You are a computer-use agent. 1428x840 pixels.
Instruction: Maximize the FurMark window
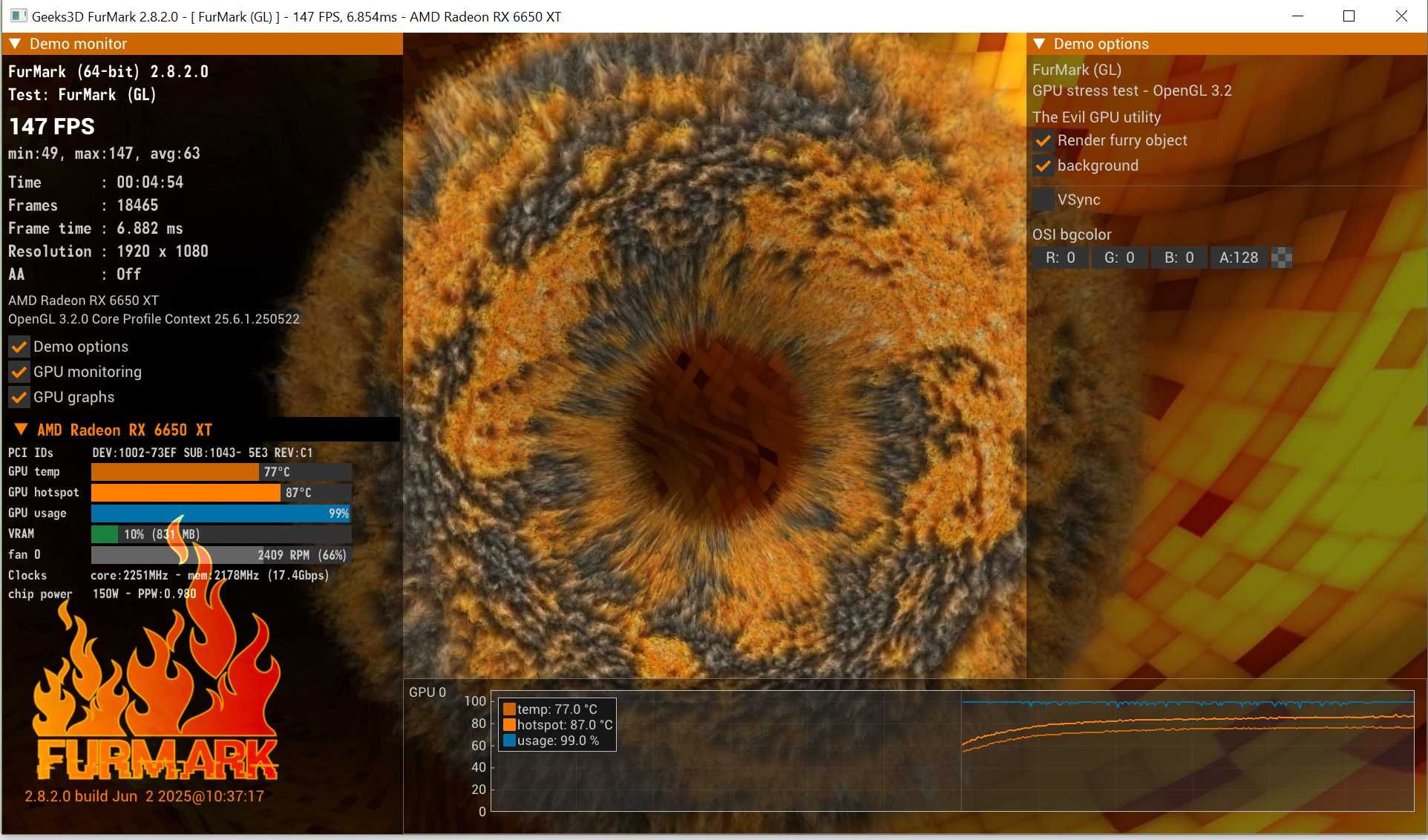click(1349, 16)
